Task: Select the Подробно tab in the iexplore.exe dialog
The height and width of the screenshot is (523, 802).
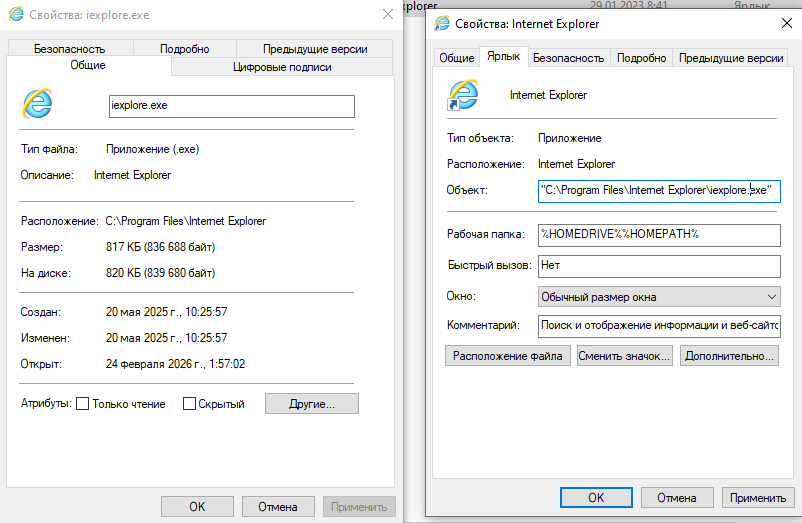Action: pos(185,49)
